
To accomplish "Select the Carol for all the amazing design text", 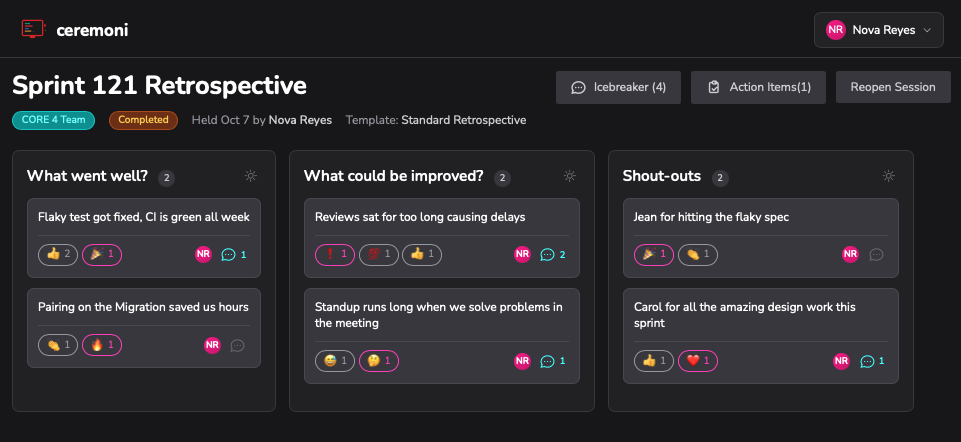I will coord(745,315).
